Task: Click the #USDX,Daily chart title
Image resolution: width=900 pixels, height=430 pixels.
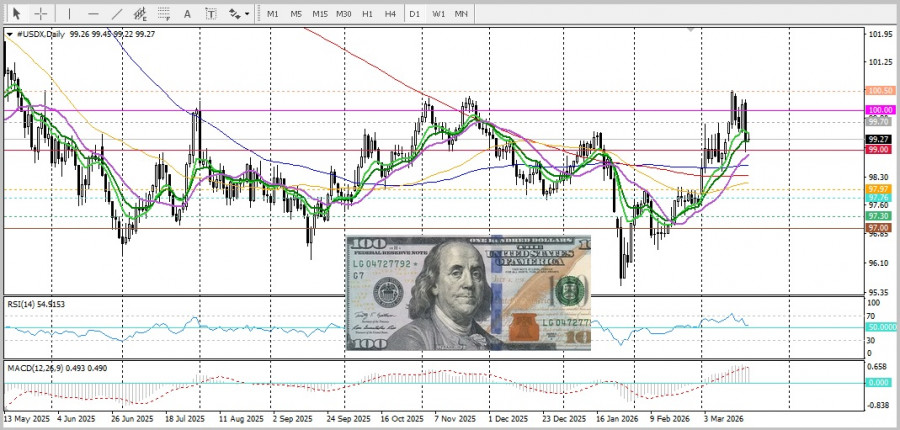Action: 41,34
